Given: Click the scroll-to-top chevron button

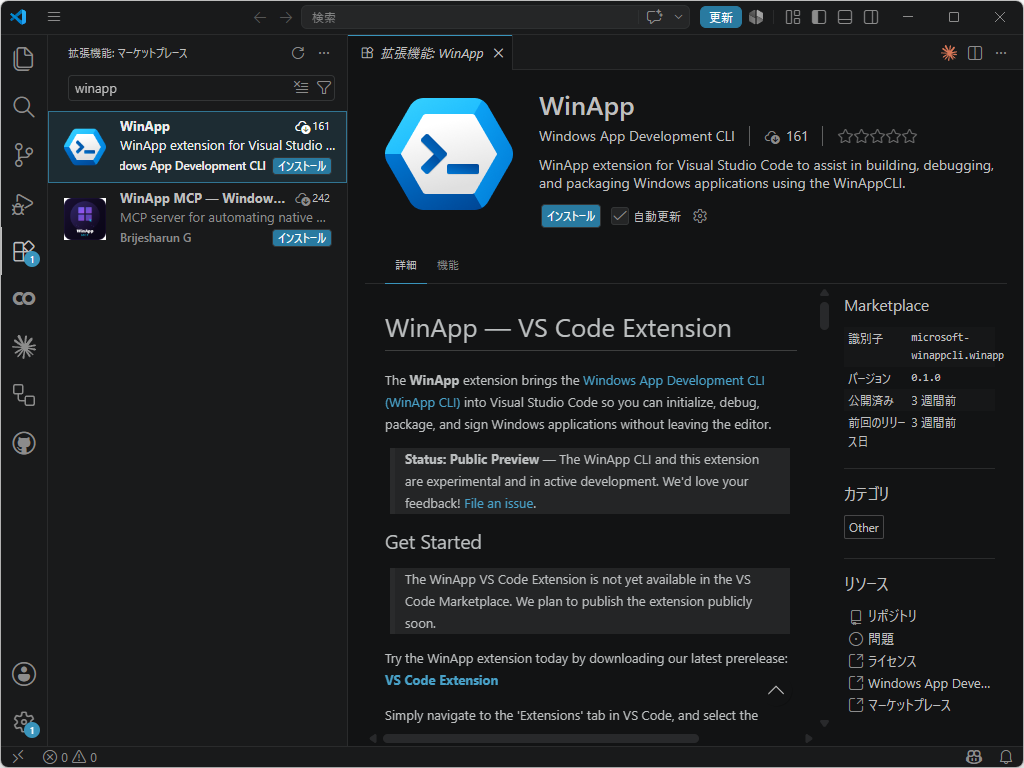Looking at the screenshot, I should point(776,690).
